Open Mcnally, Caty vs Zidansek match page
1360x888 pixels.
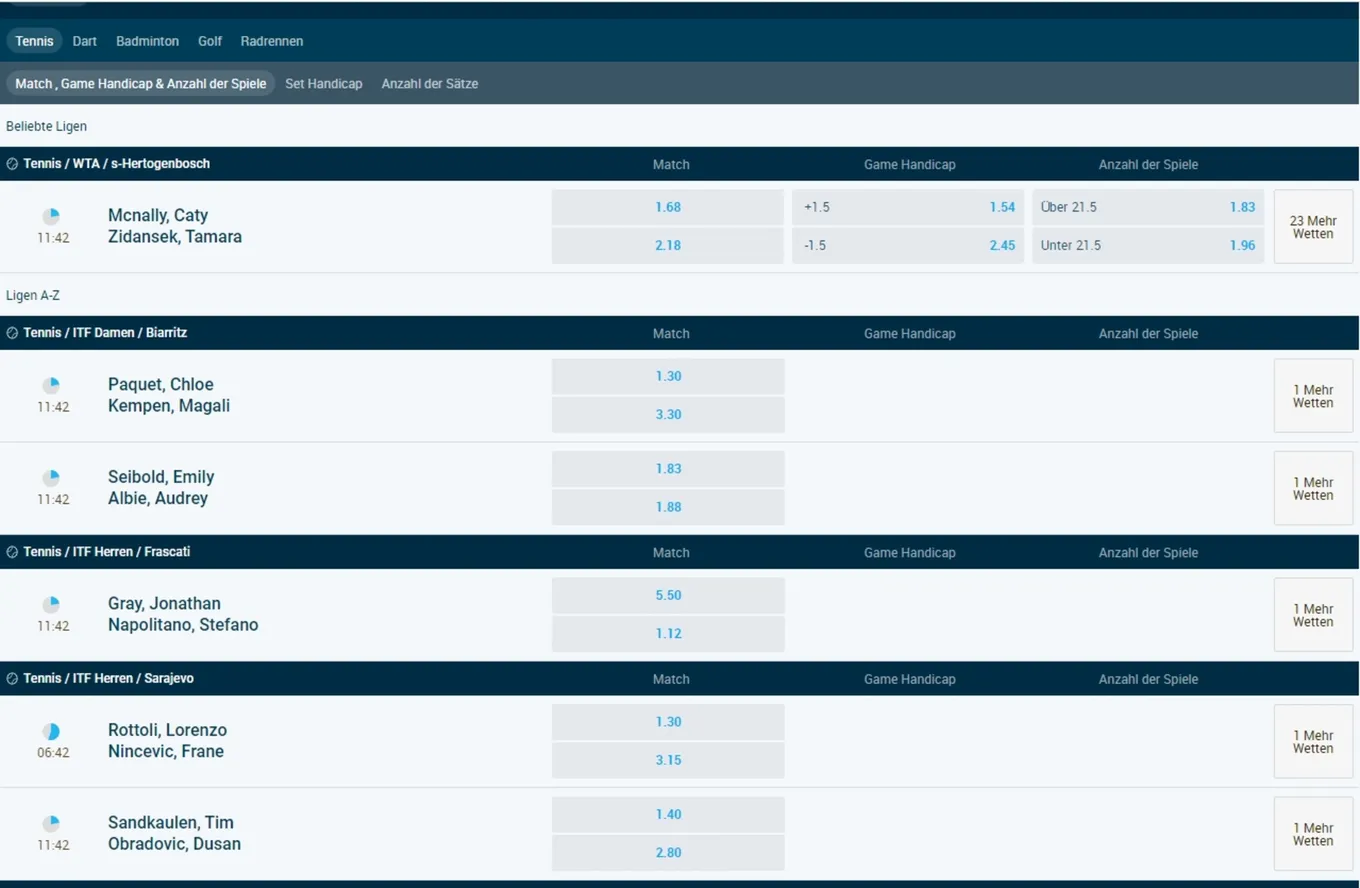175,226
